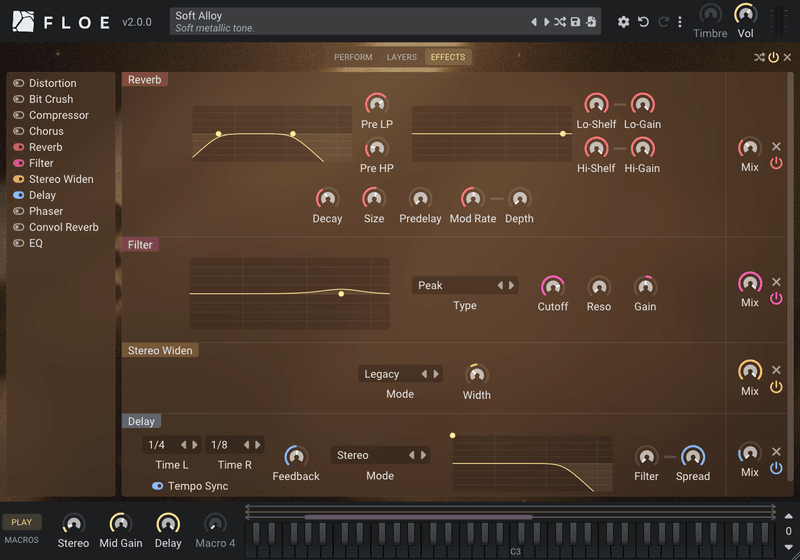
Task: Enable the Chorus effect toggle
Action: (19, 131)
